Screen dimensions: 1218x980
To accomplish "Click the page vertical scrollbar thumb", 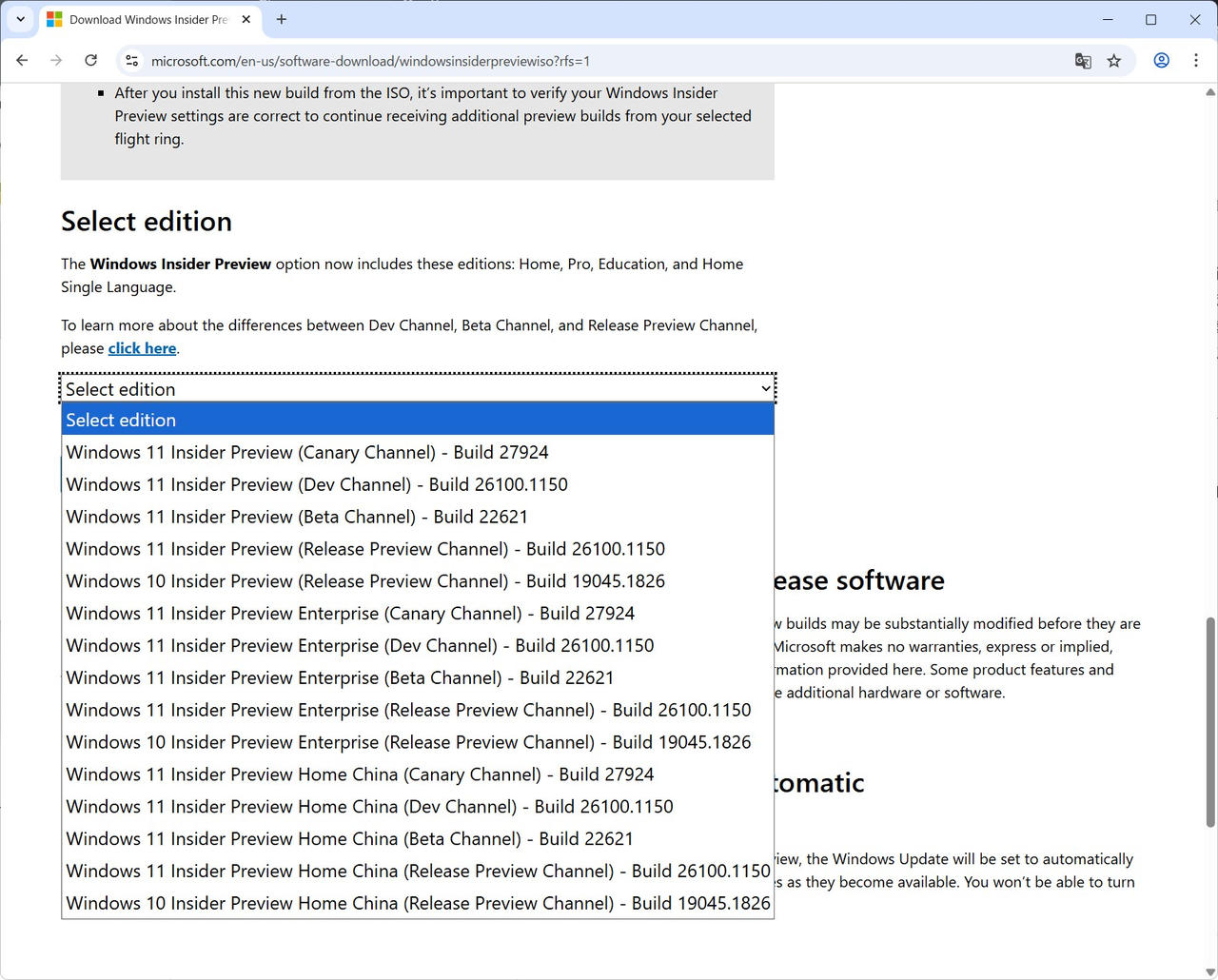I will (x=1210, y=722).
